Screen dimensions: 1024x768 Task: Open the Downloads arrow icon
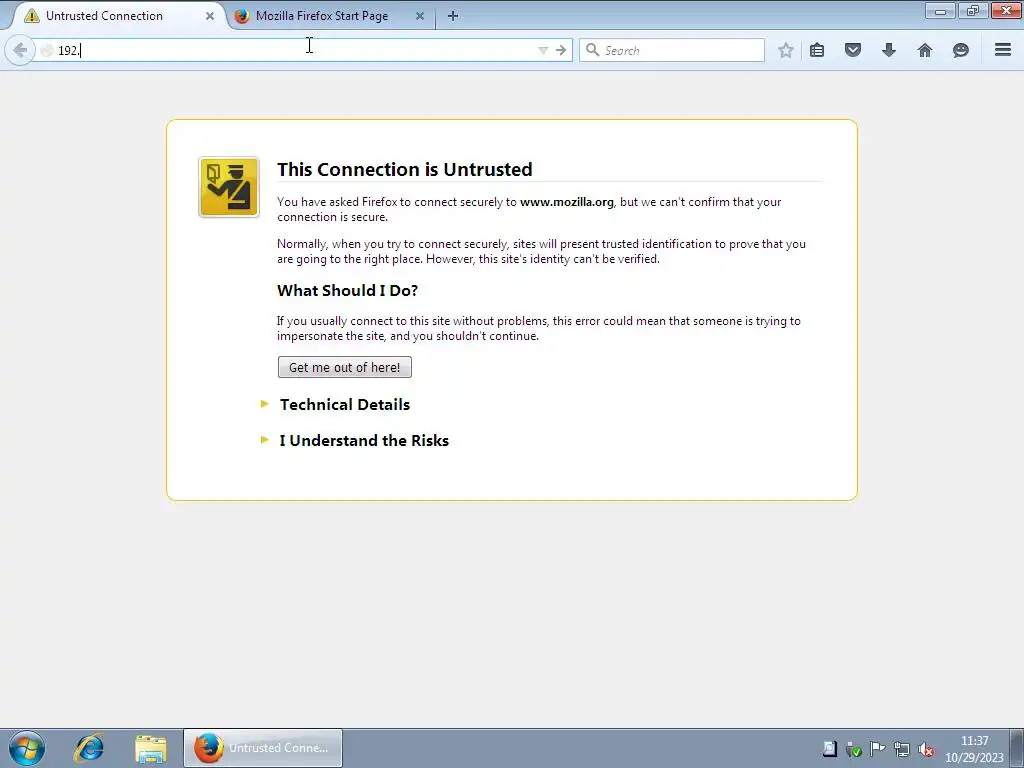point(889,50)
